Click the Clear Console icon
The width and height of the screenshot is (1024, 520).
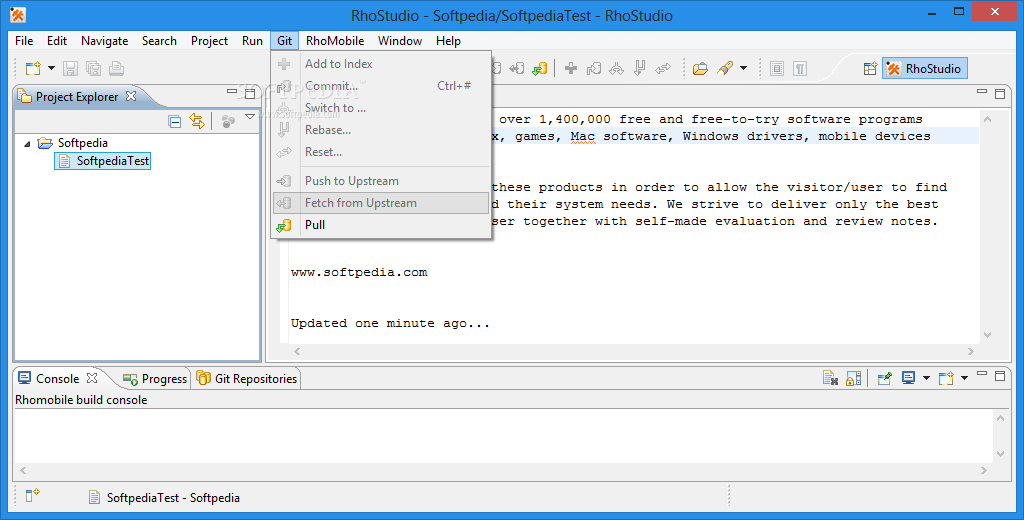pos(830,378)
